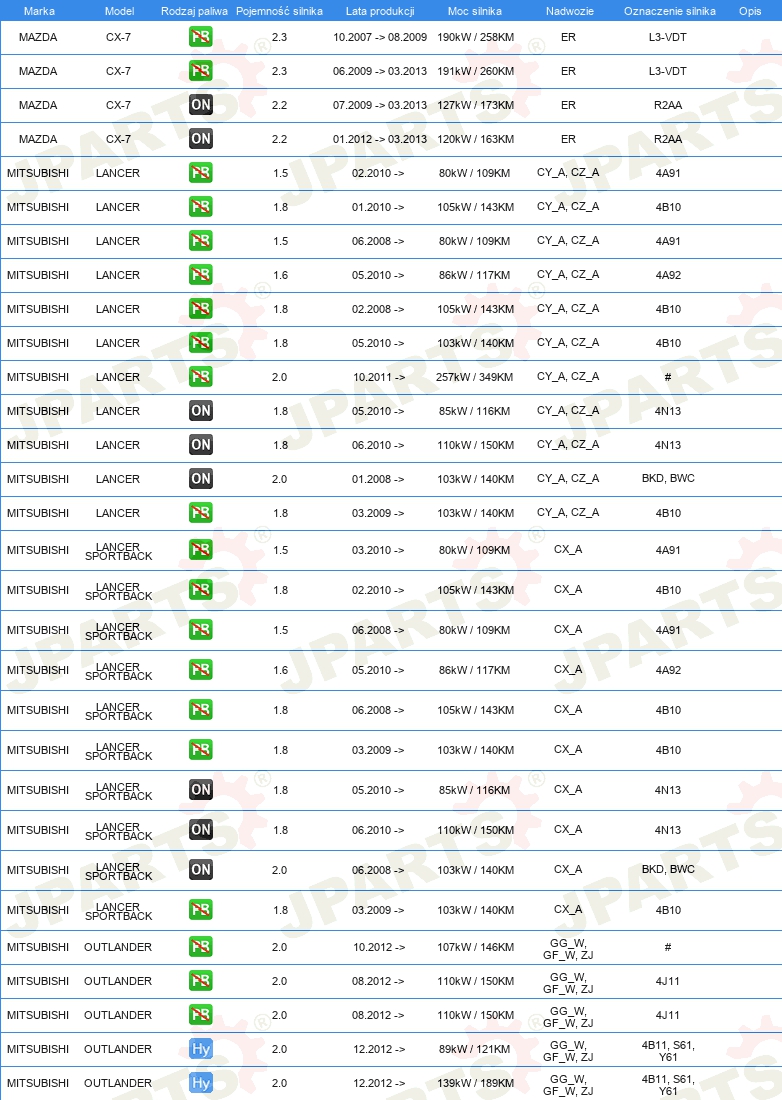Select the 01.2008 -> production date cell
Image resolution: width=782 pixels, height=1100 pixels.
click(378, 479)
